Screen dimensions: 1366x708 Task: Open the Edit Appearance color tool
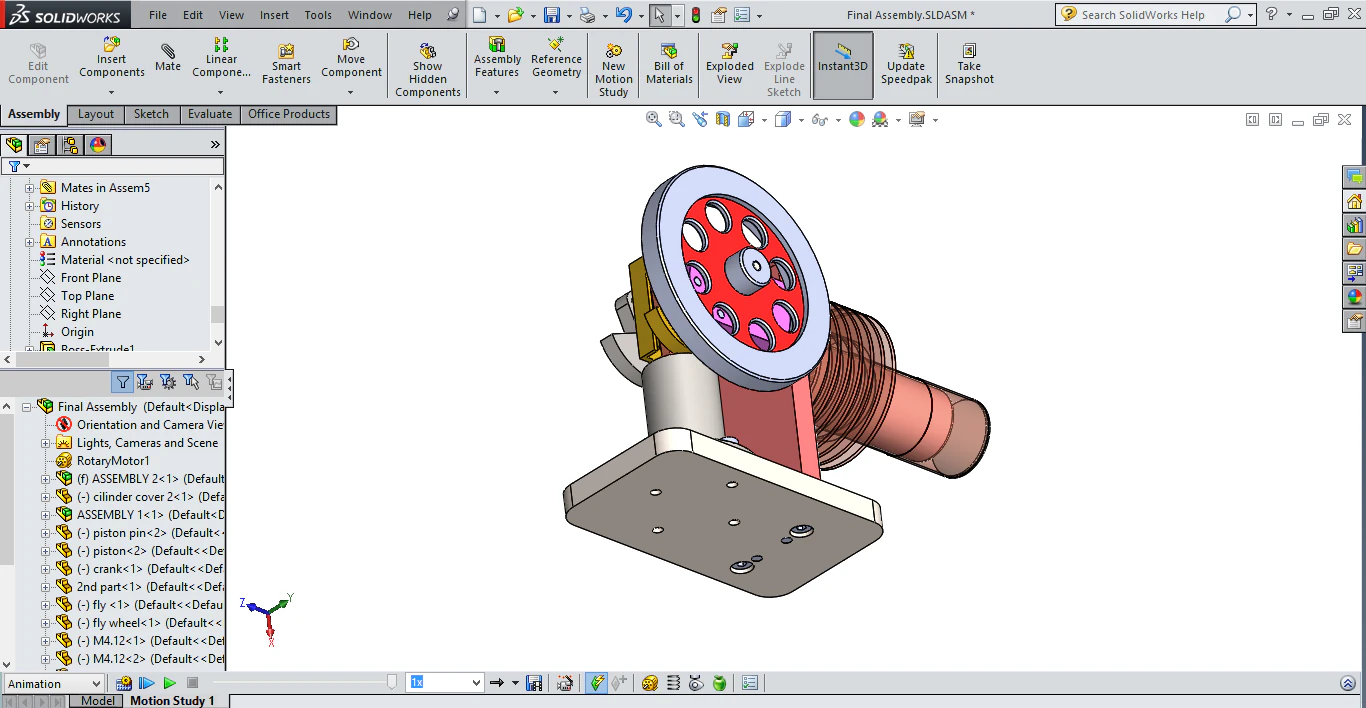[x=856, y=119]
